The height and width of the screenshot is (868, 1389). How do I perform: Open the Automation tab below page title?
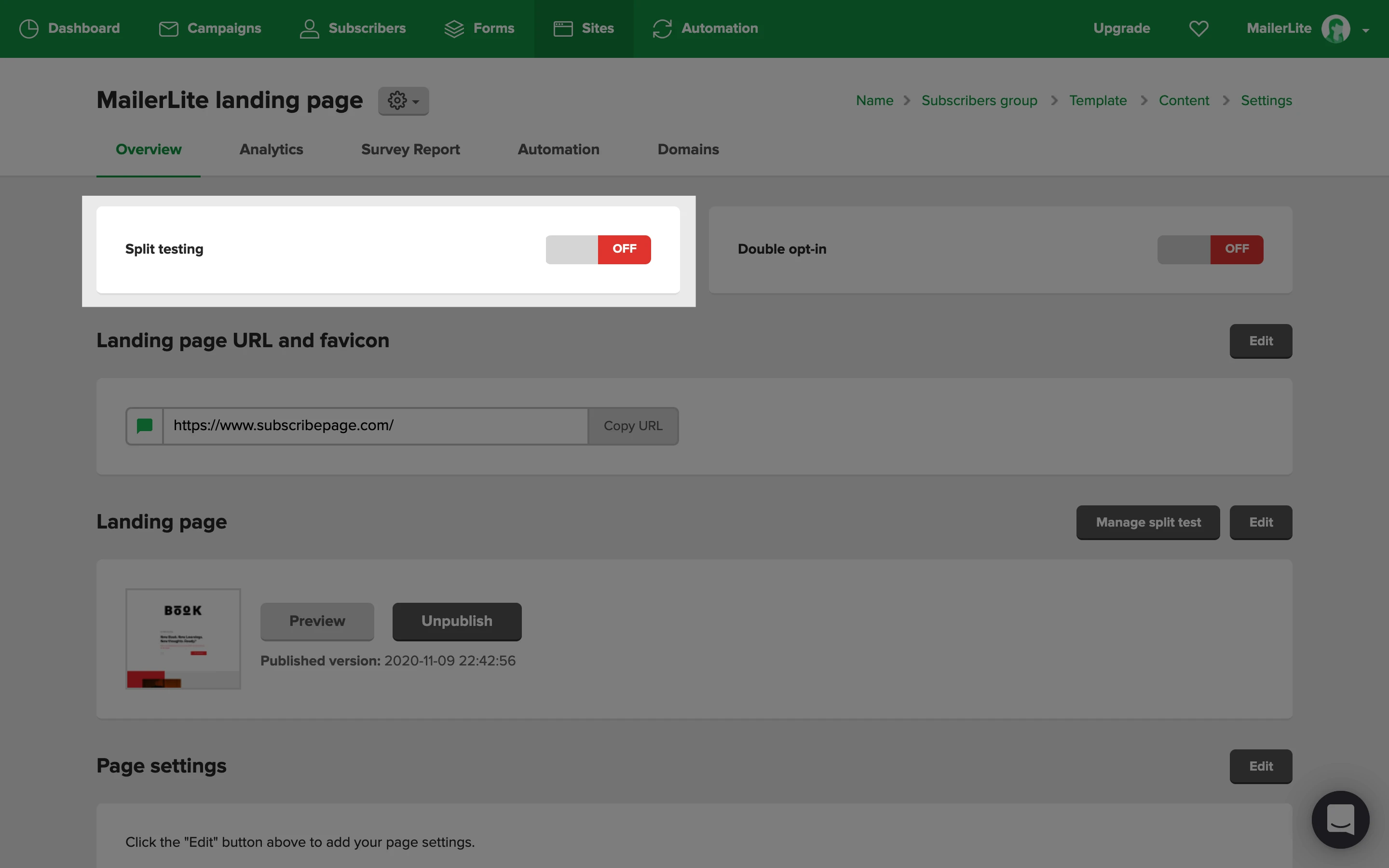click(558, 149)
